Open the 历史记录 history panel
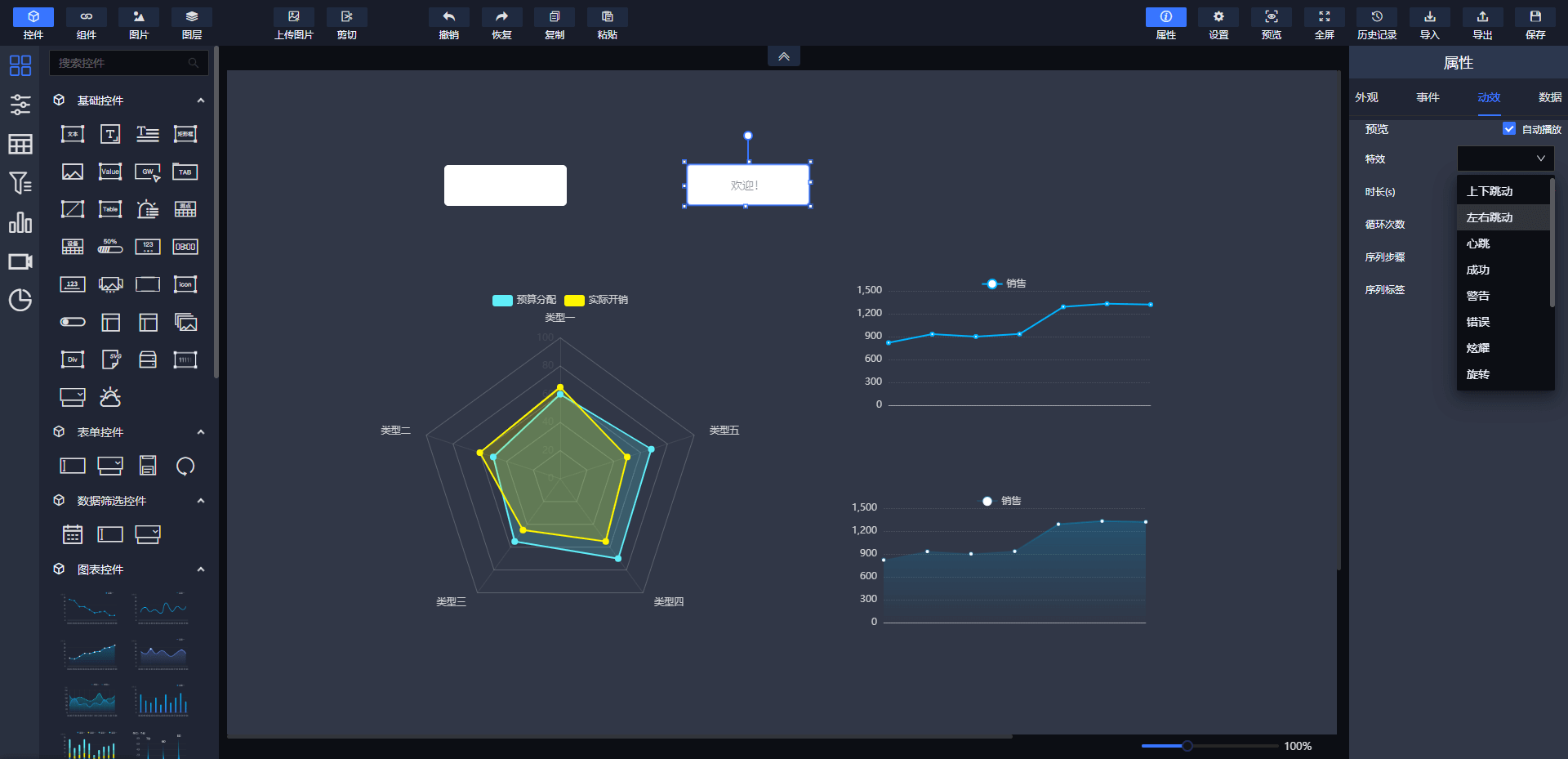Image resolution: width=1568 pixels, height=759 pixels. coord(1377,24)
